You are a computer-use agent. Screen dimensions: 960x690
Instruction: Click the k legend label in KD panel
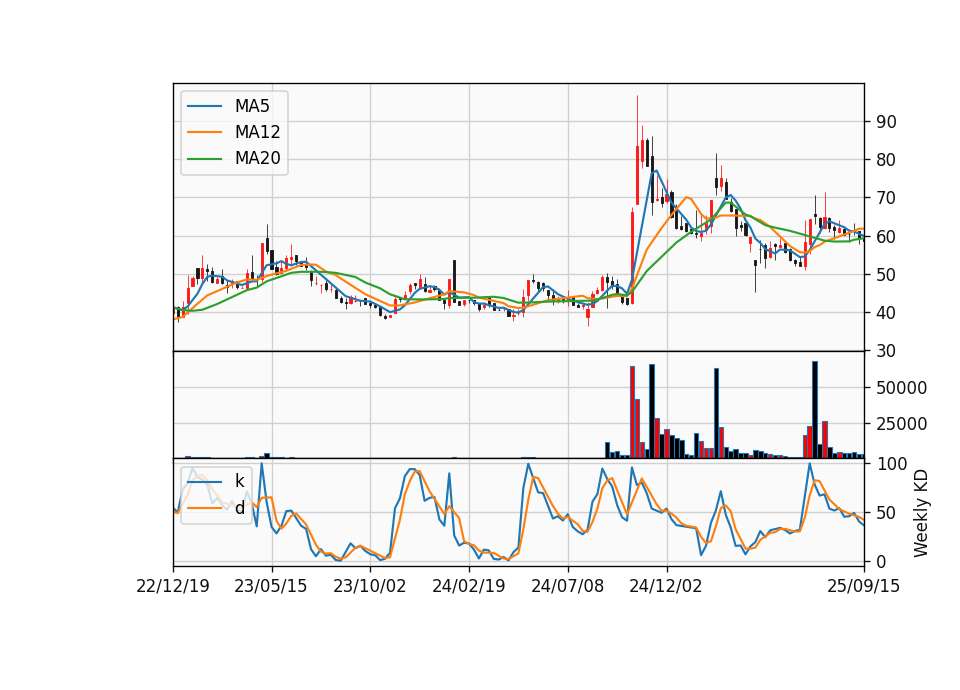coord(239,481)
